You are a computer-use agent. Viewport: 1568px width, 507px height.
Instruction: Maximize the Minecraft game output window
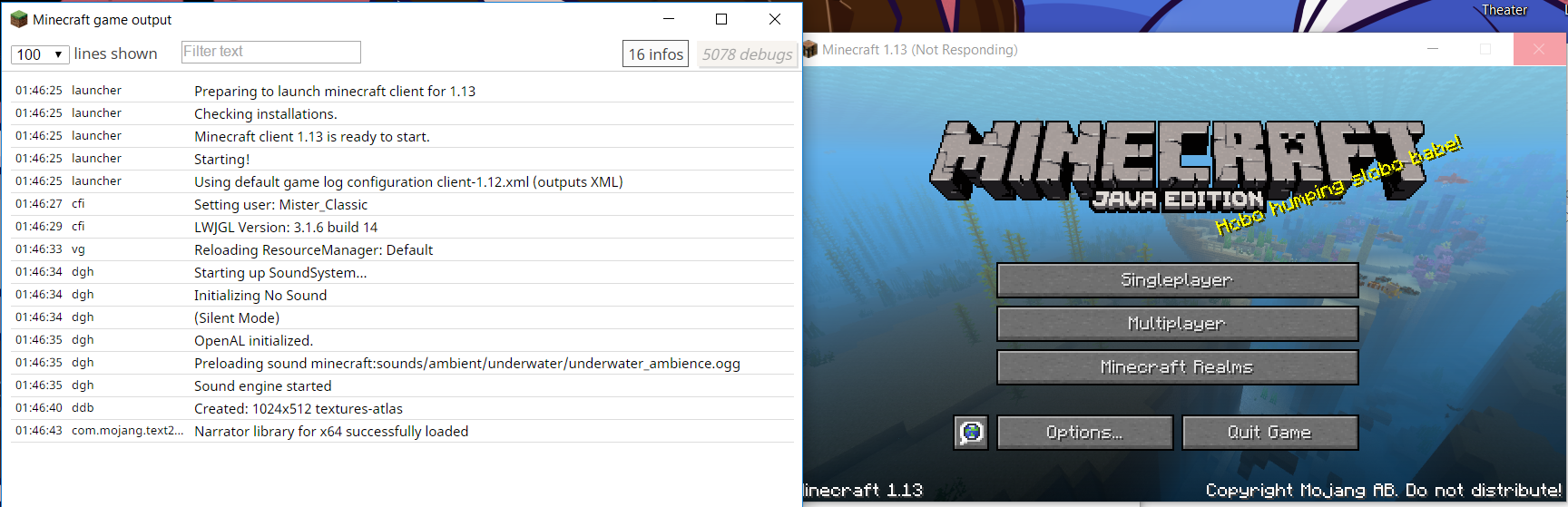721,19
